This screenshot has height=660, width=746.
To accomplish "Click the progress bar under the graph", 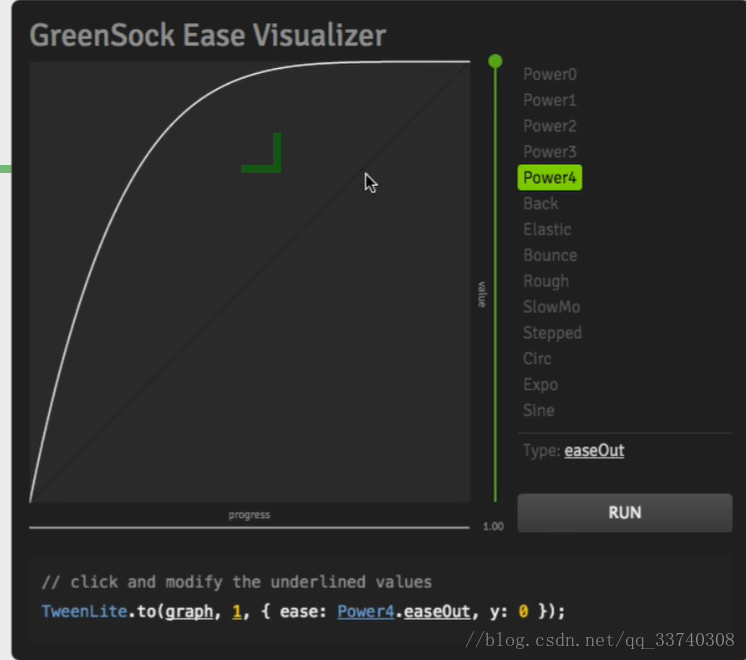I will tap(249, 527).
